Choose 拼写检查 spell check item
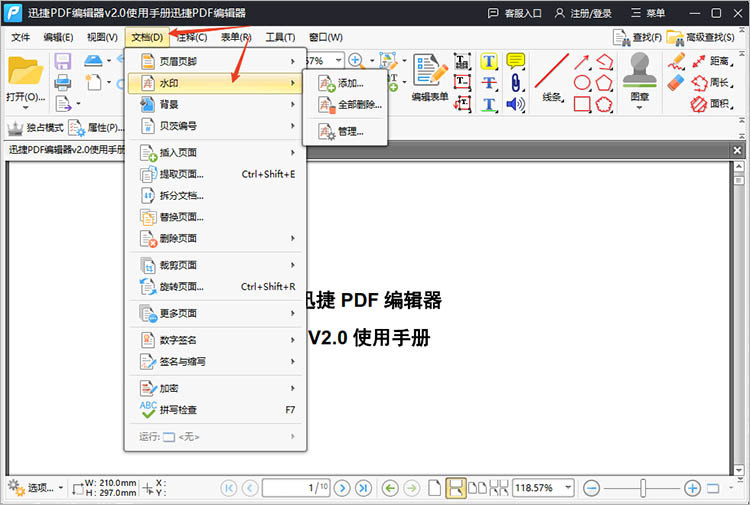750x505 pixels. [x=215, y=410]
